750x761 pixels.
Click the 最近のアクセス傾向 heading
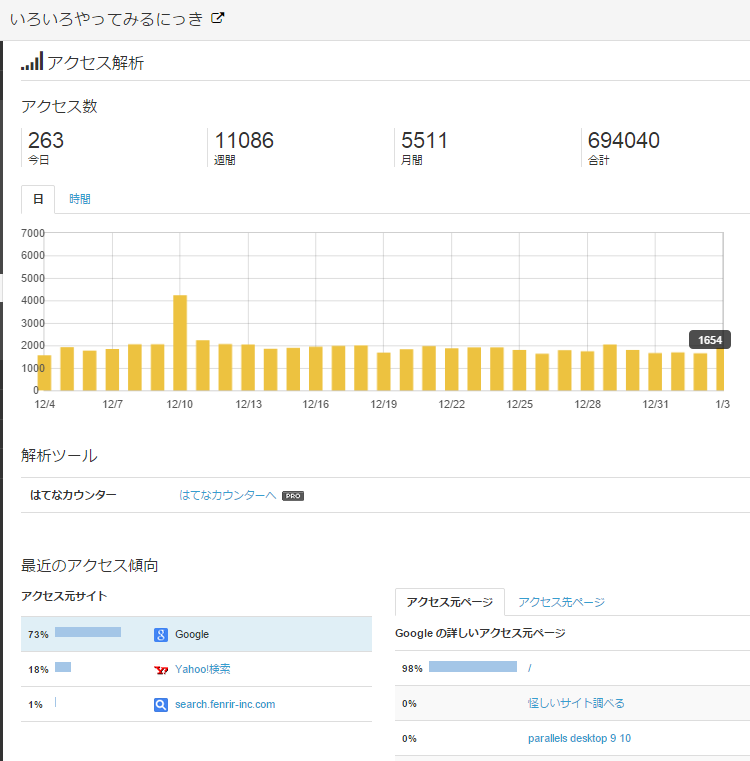(x=89, y=565)
